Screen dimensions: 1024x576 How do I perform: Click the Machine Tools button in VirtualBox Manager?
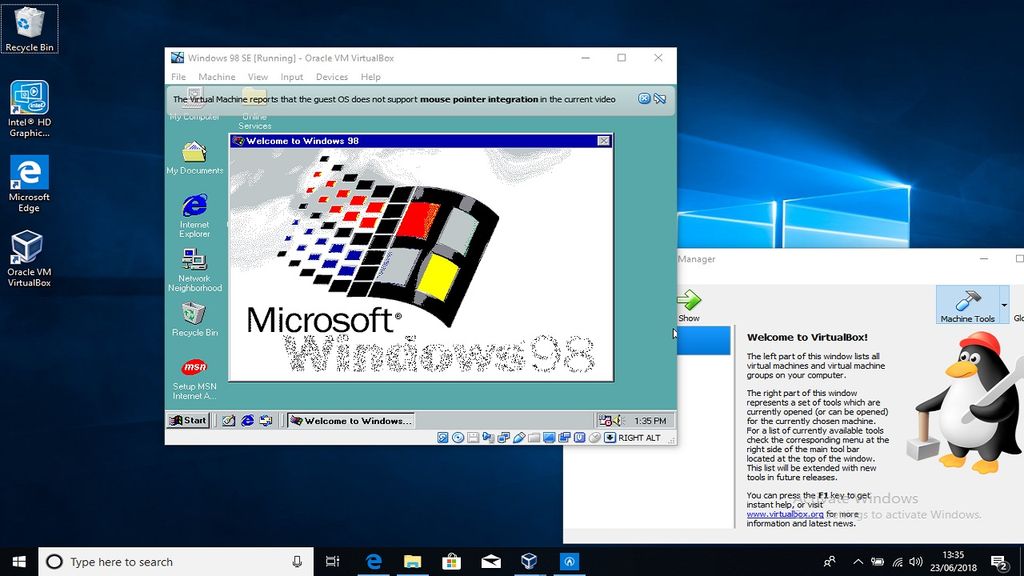(x=967, y=305)
